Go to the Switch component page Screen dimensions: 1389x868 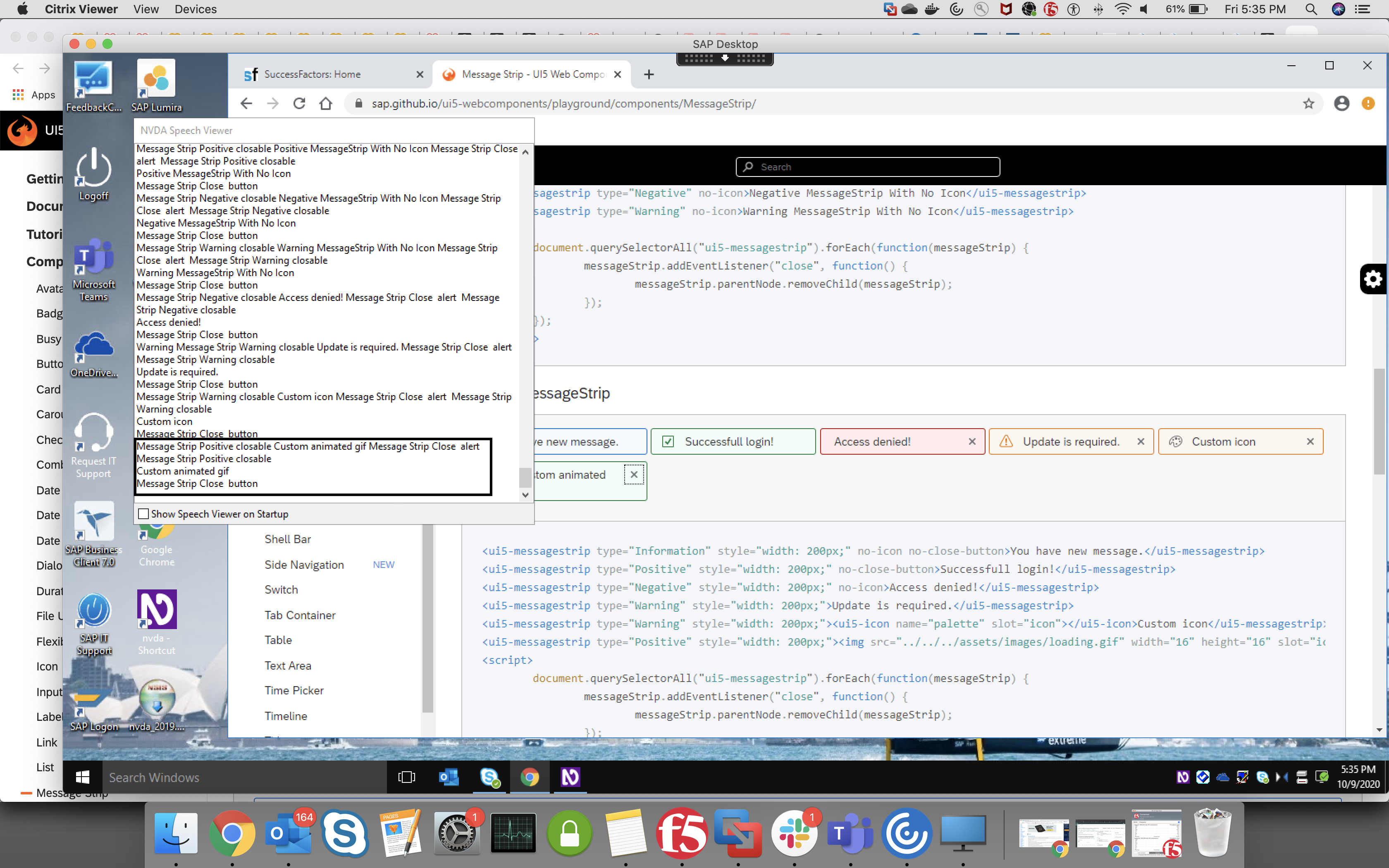click(281, 589)
